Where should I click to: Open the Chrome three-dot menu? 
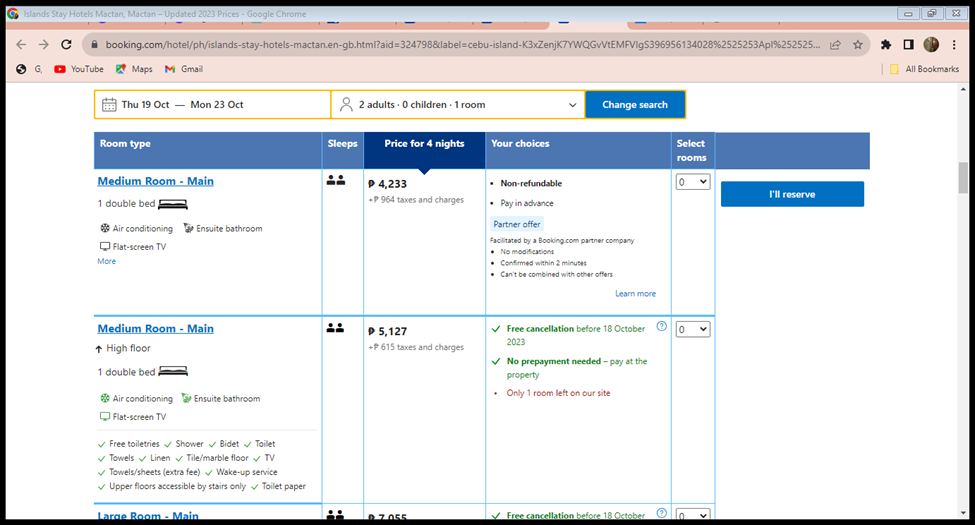[x=954, y=45]
